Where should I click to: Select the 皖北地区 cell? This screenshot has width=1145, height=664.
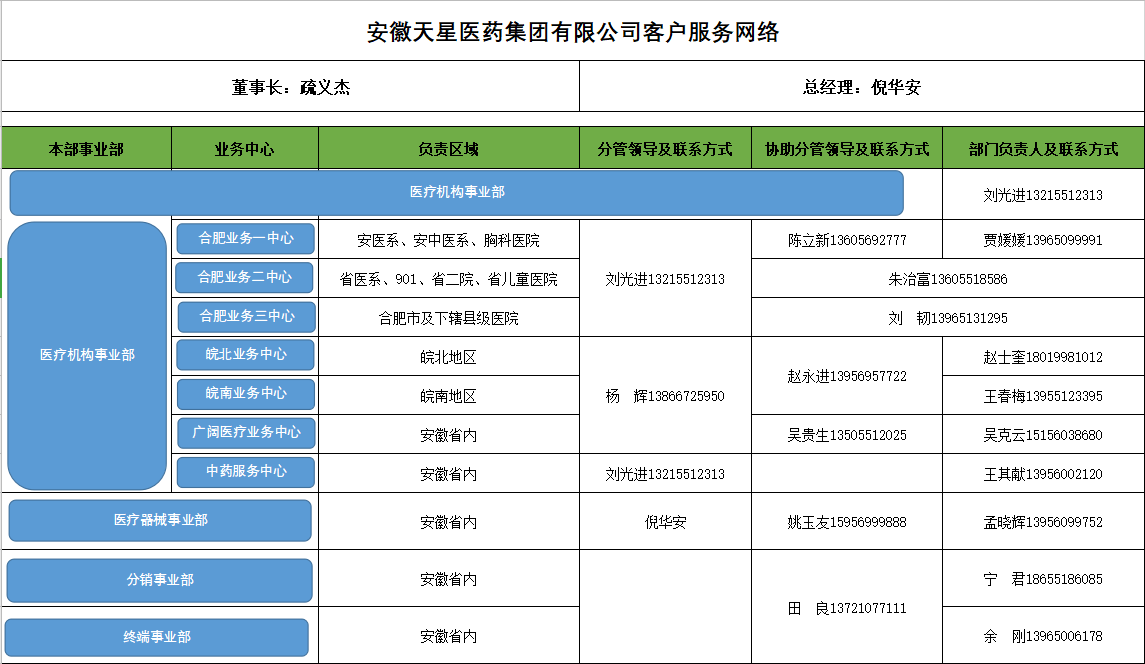point(448,357)
